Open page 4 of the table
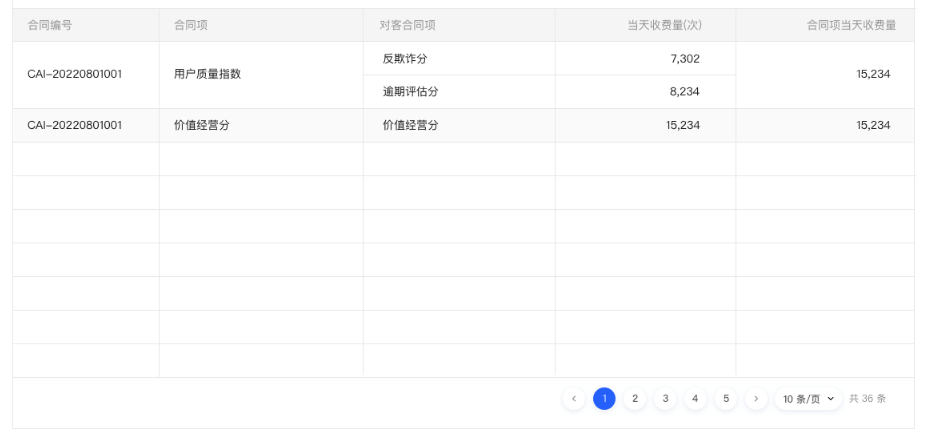The height and width of the screenshot is (439, 929). (x=695, y=399)
